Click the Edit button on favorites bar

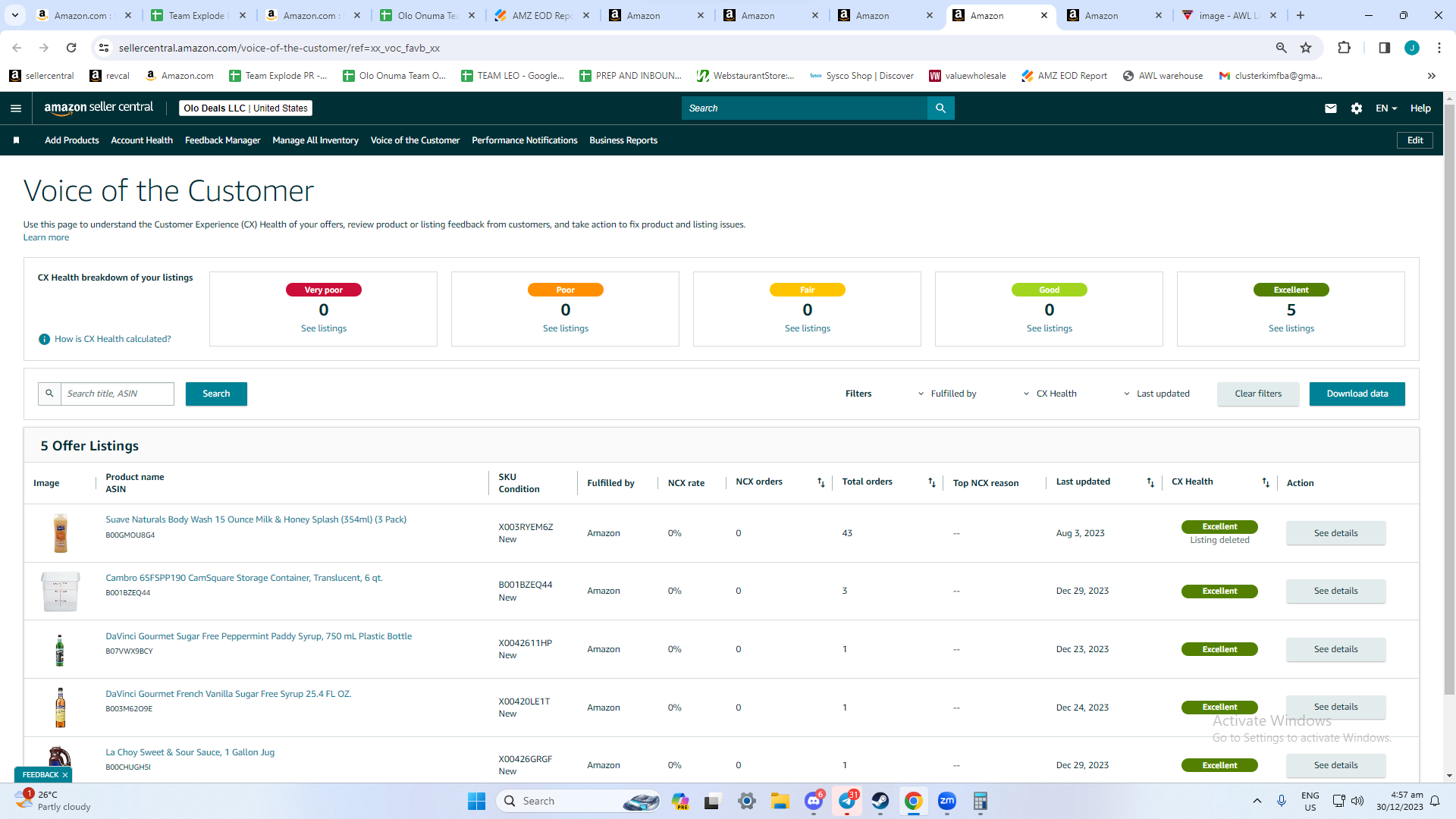(x=1415, y=140)
